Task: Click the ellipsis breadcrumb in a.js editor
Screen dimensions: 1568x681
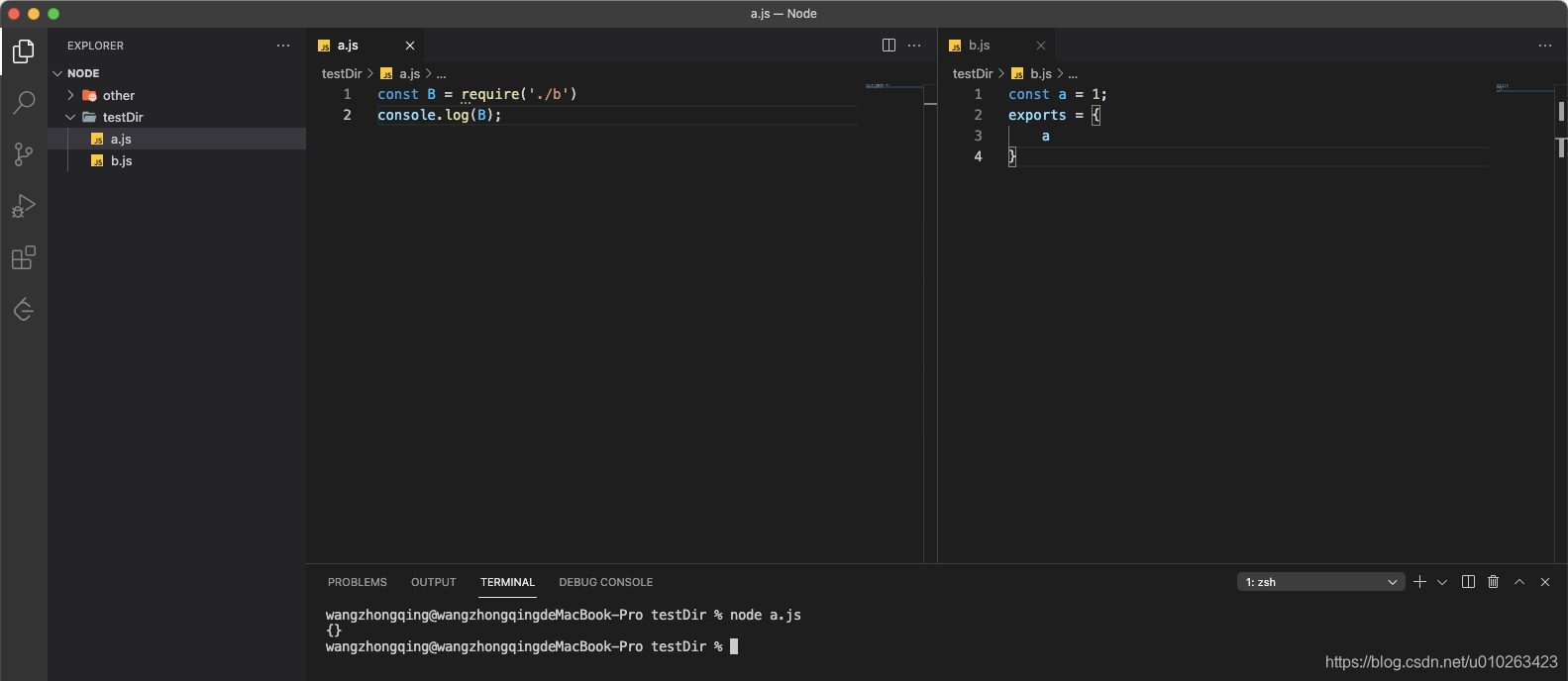Action: (x=442, y=73)
